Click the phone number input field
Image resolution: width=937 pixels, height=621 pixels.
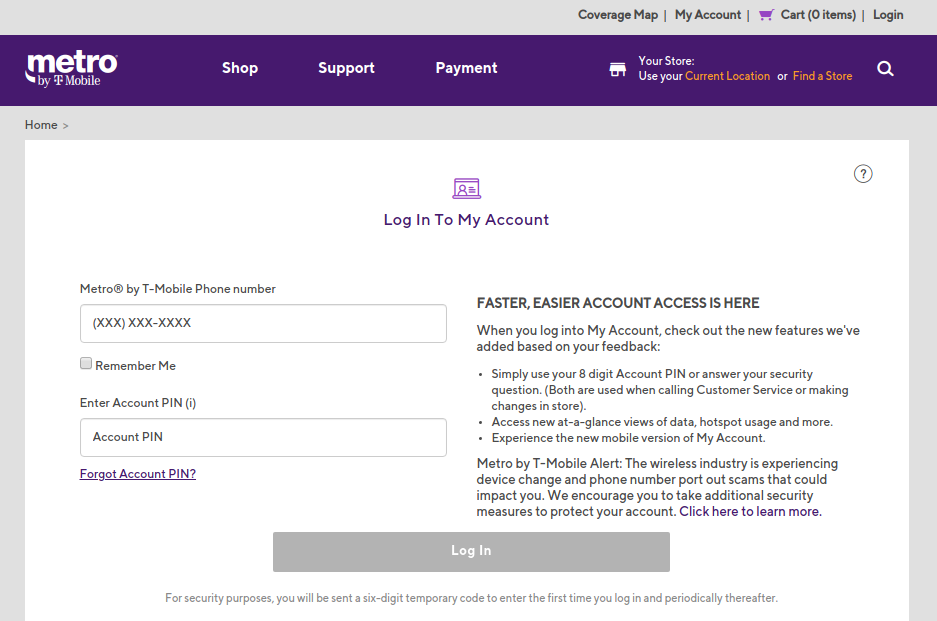[263, 323]
